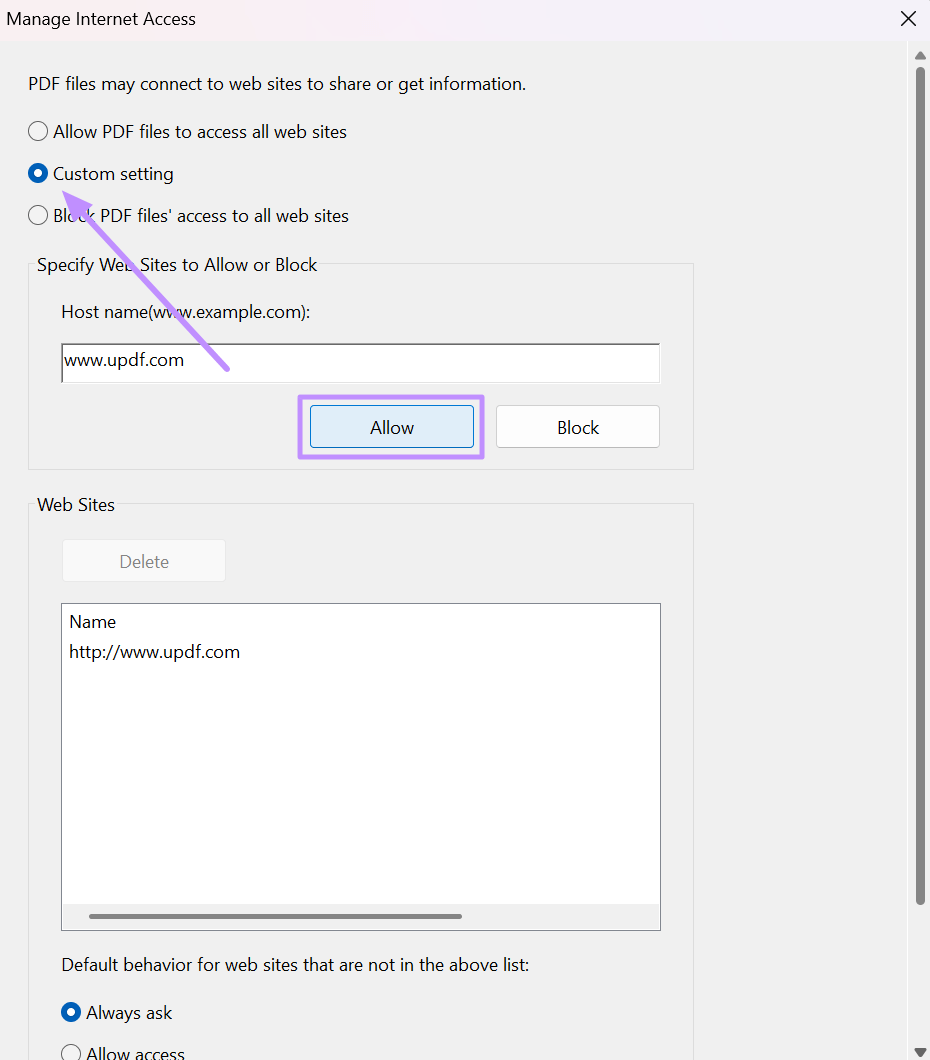Click the scroll up arrow of the dialog

click(920, 55)
